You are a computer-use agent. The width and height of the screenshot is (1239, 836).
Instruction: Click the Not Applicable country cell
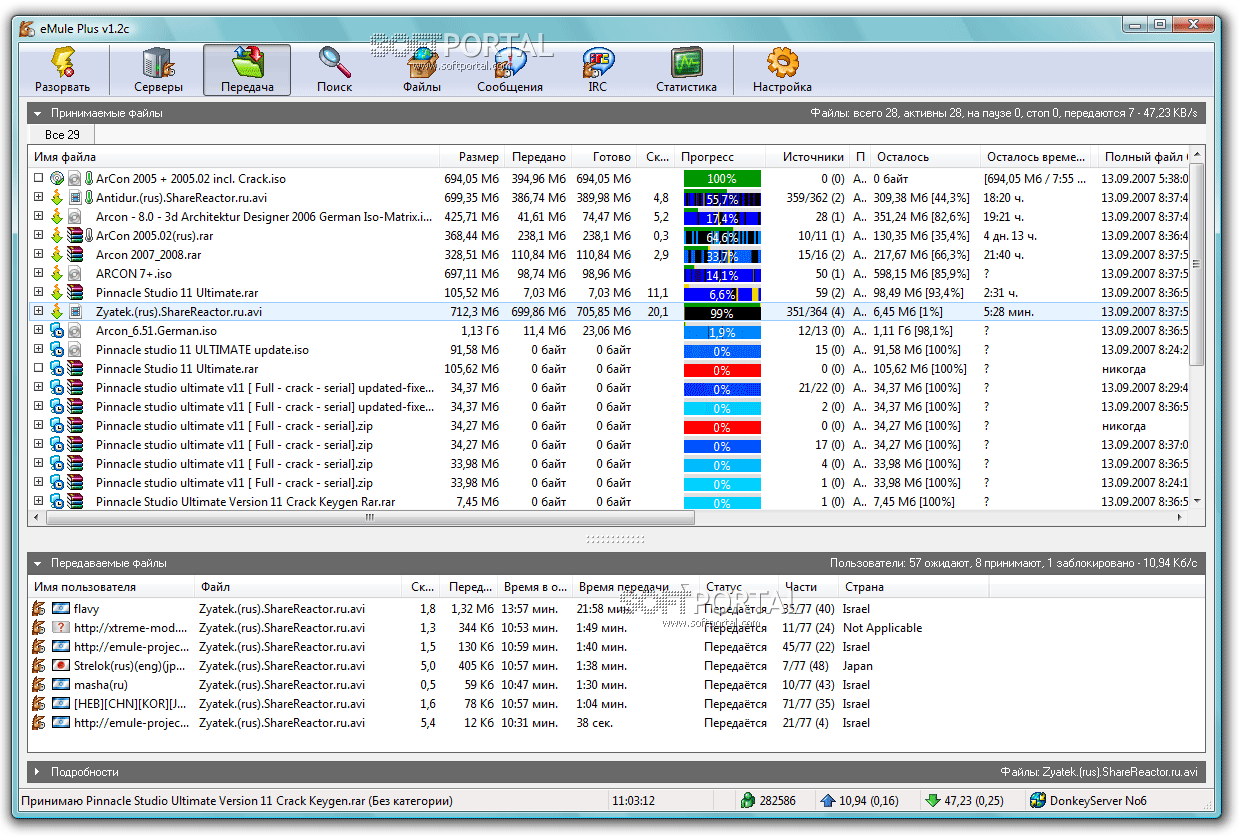coord(883,628)
